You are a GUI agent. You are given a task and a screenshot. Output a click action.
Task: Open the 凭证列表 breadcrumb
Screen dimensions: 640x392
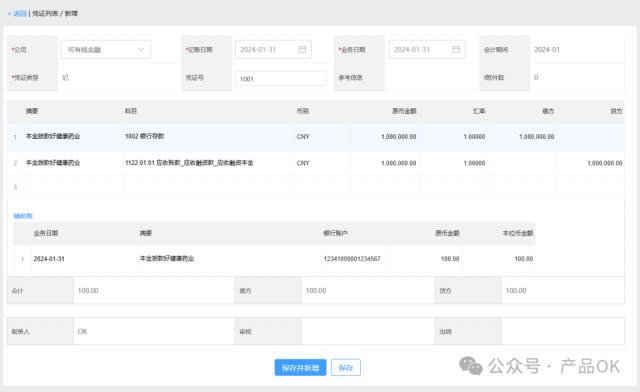click(45, 13)
